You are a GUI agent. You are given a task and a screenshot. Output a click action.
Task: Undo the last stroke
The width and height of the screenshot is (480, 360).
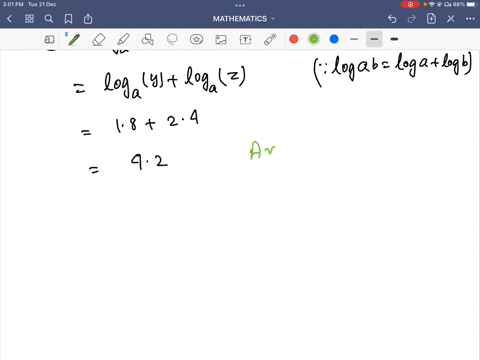point(392,19)
